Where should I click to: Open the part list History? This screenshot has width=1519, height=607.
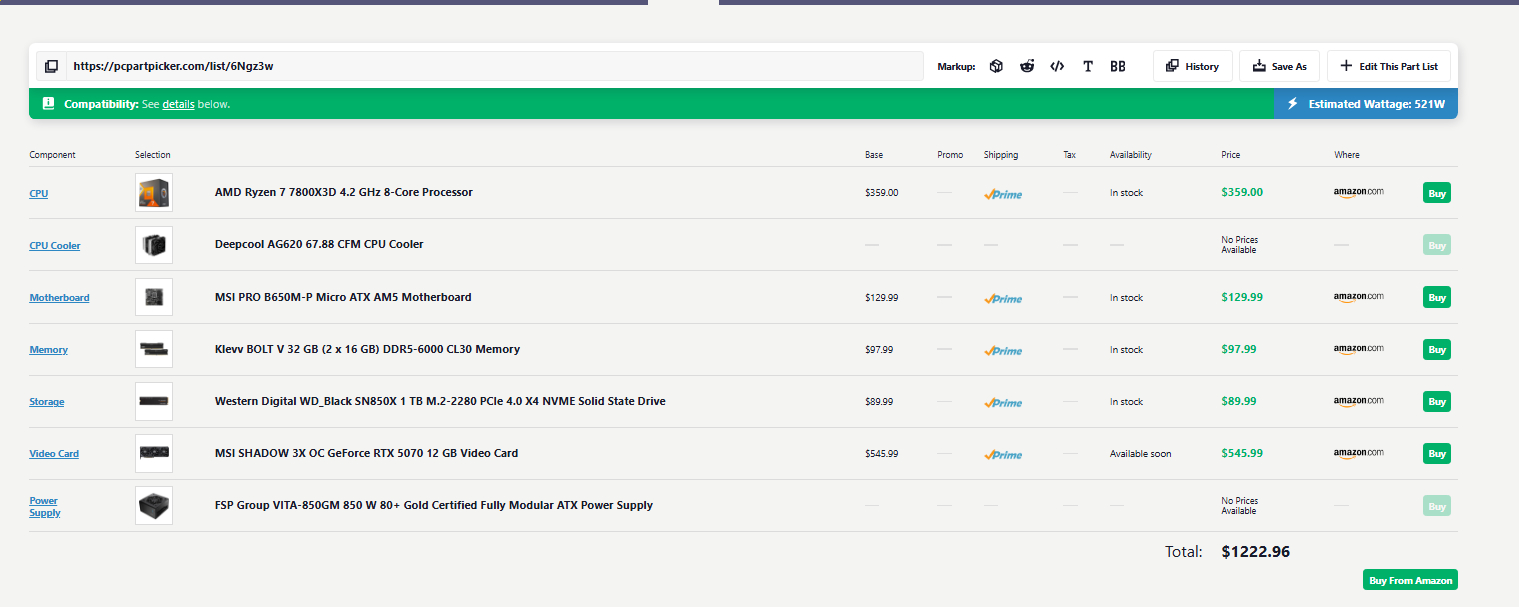(1193, 66)
